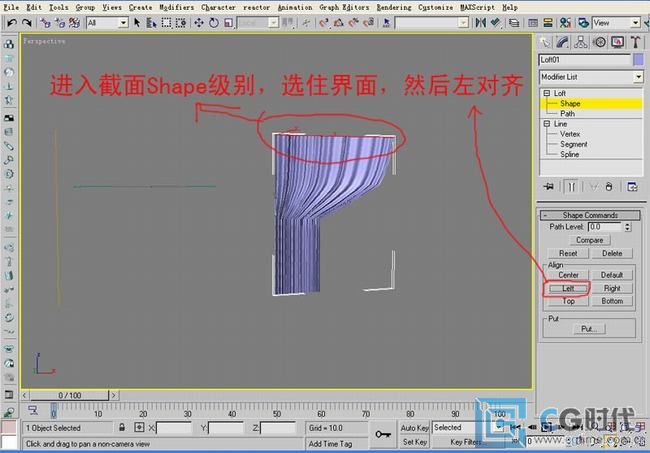
Task: Switch to the Create panel tab
Action: [x=545, y=42]
